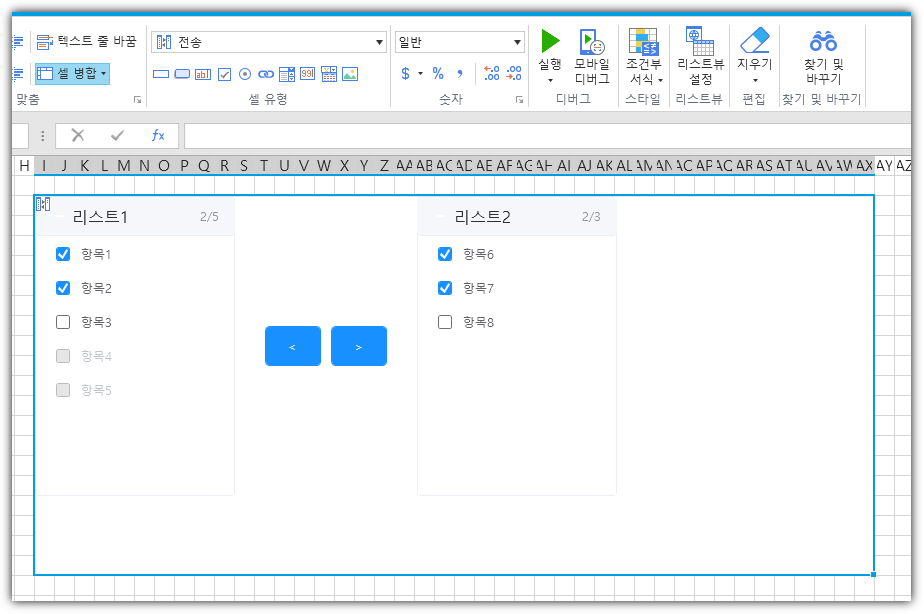Open the number format dropdown showing 일반
The height and width of the screenshot is (614, 924).
pyautogui.click(x=517, y=42)
